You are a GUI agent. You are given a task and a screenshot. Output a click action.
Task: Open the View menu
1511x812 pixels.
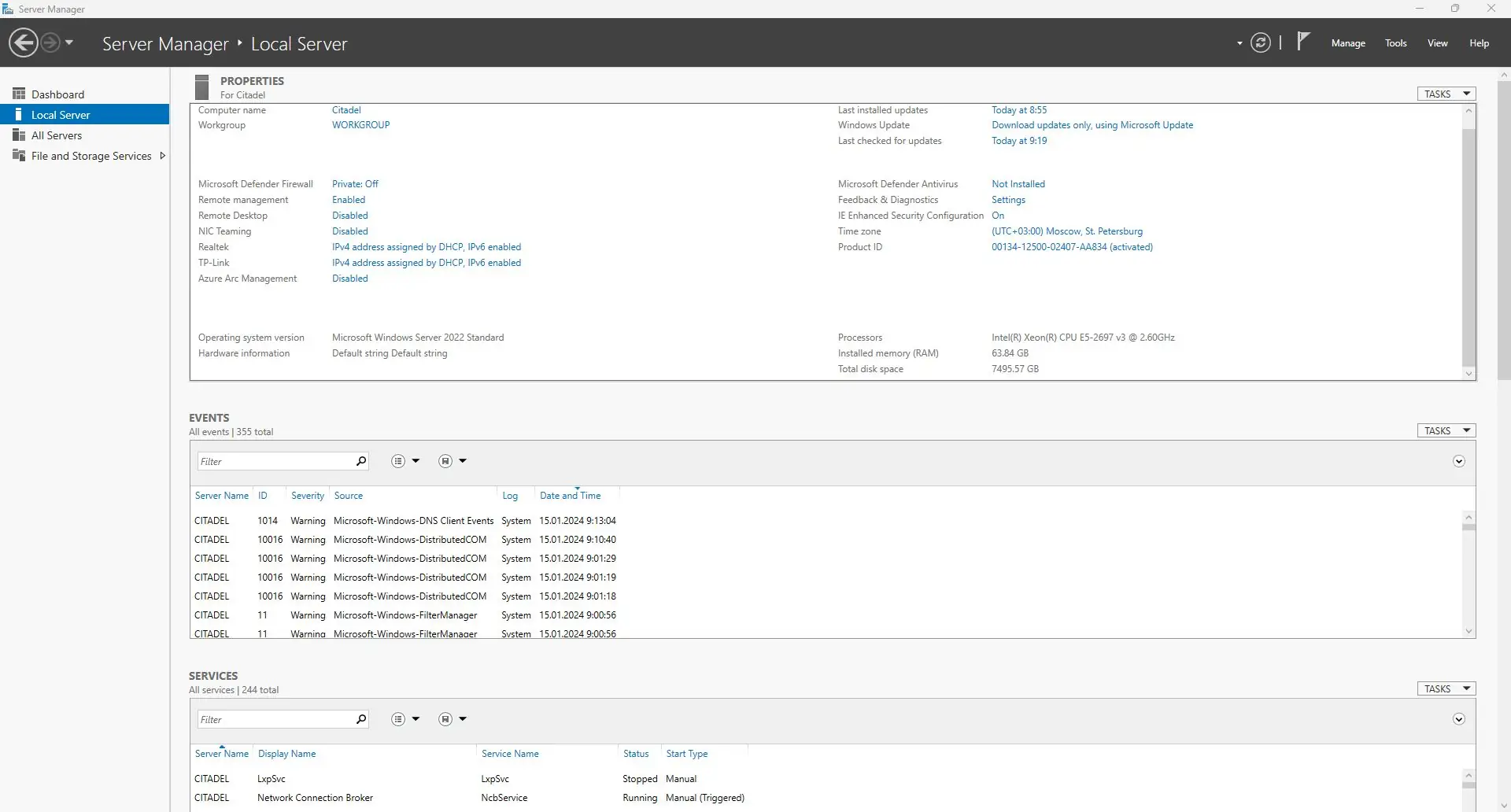tap(1438, 43)
